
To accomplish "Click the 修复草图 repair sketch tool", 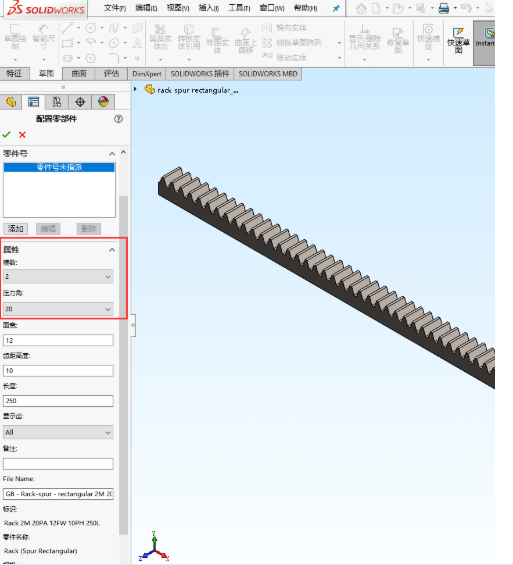I will click(x=398, y=40).
